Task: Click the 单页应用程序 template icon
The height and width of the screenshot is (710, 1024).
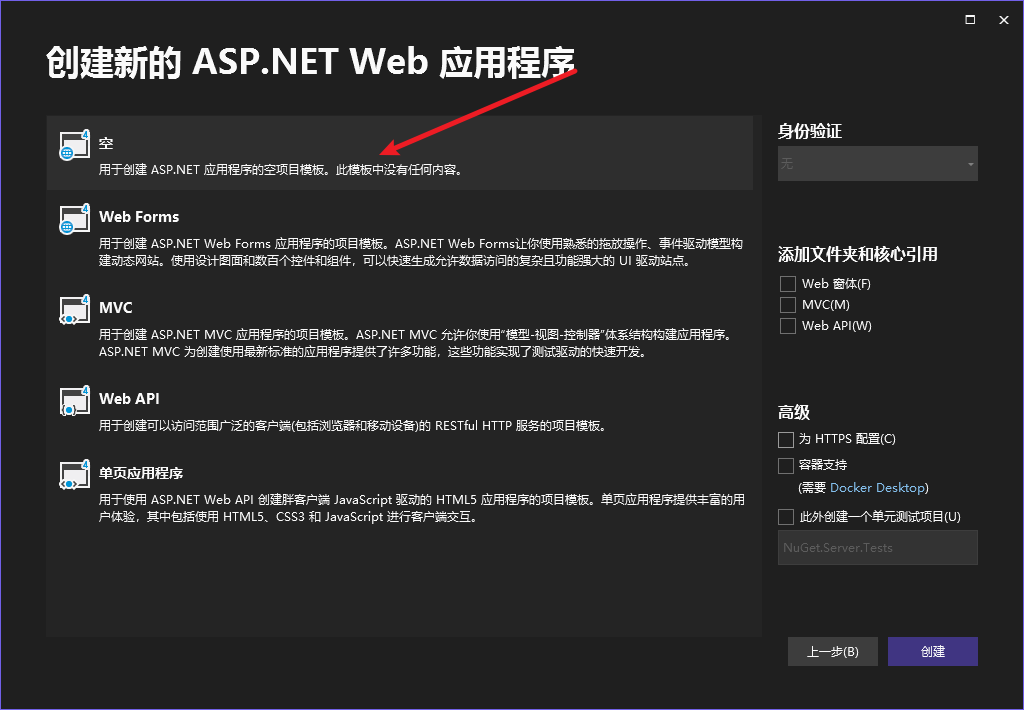Action: coord(74,475)
